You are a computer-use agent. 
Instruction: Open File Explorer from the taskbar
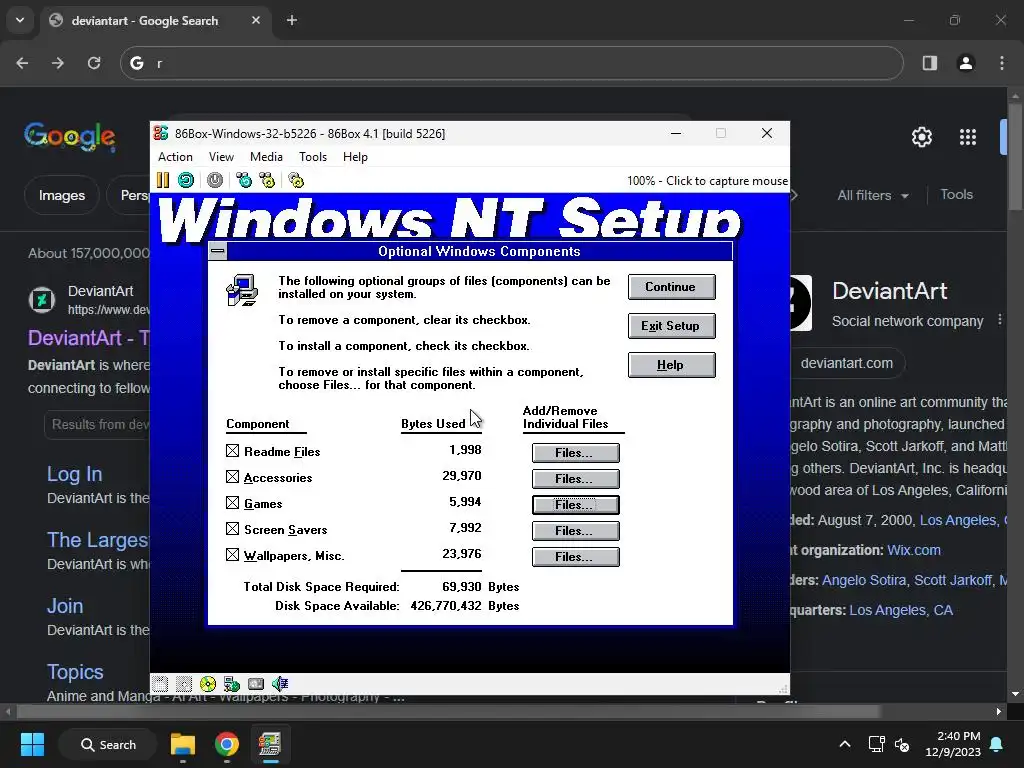coord(183,744)
